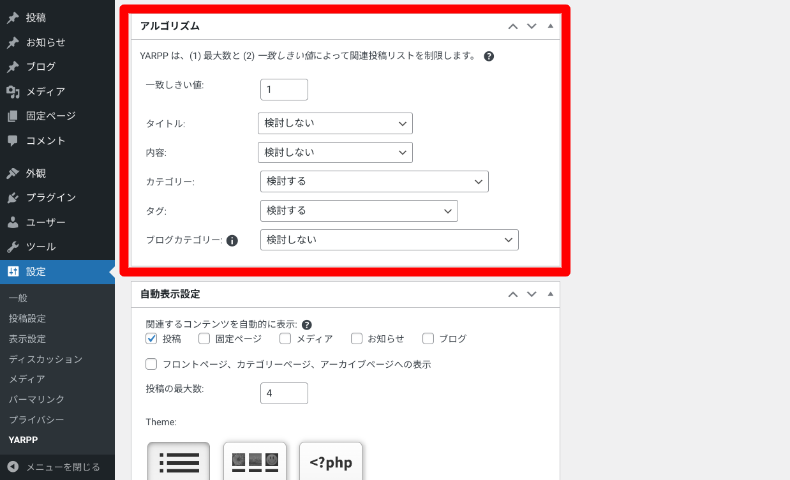Click help icon beside 関連するコンテンツを自動的に表示
Image resolution: width=790 pixels, height=480 pixels.
tap(306, 325)
